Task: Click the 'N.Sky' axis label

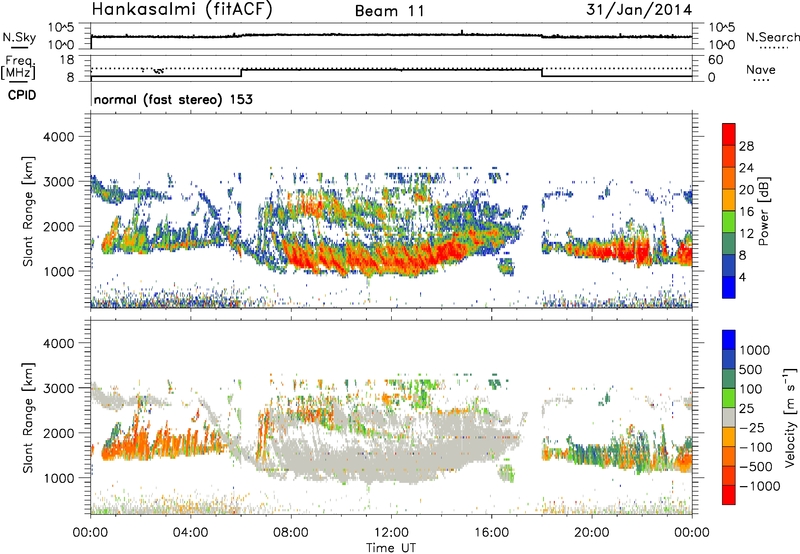Action: tap(19, 37)
